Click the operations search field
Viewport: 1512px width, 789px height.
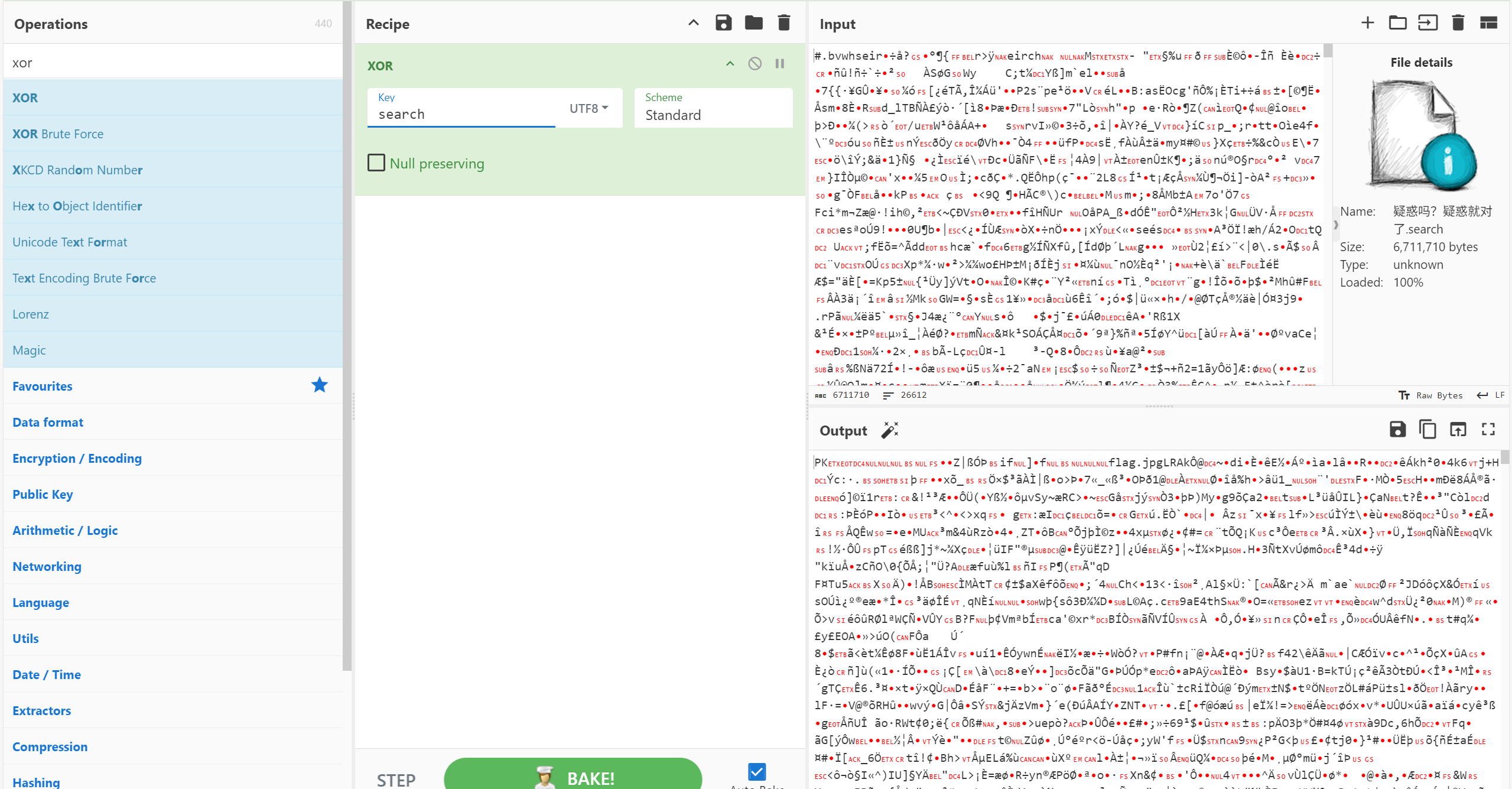(x=173, y=63)
